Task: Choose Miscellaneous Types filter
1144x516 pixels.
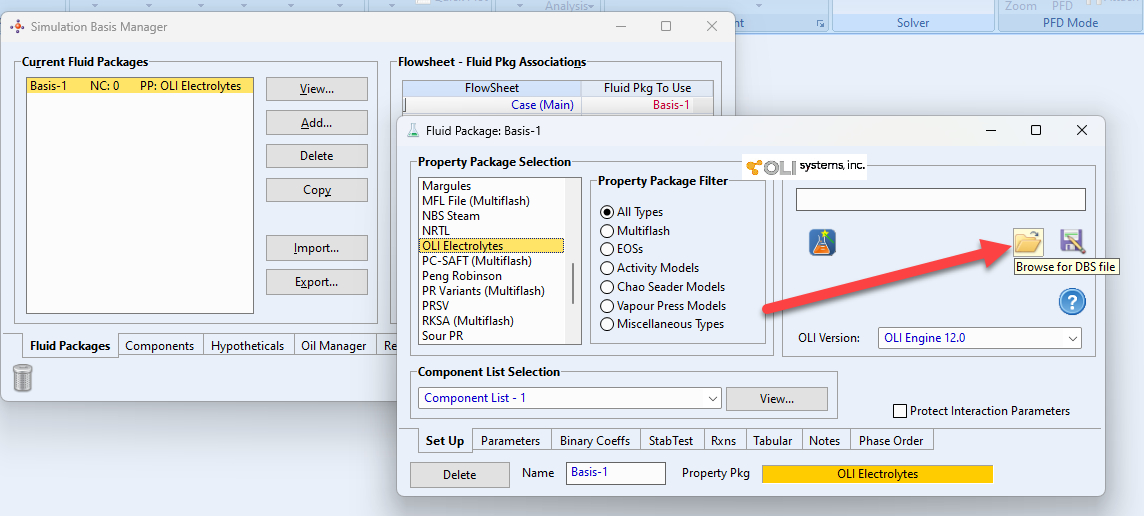Action: pyautogui.click(x=606, y=324)
